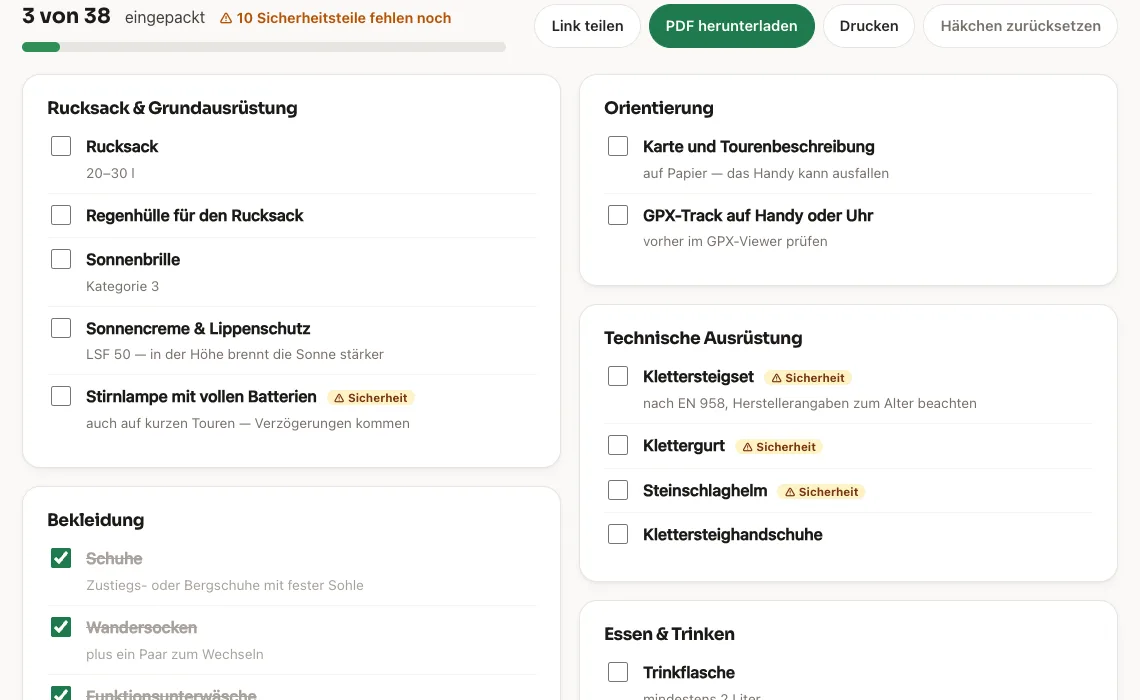Mark Sonnenbrille as packed
The width and height of the screenshot is (1140, 700).
pyautogui.click(x=61, y=259)
